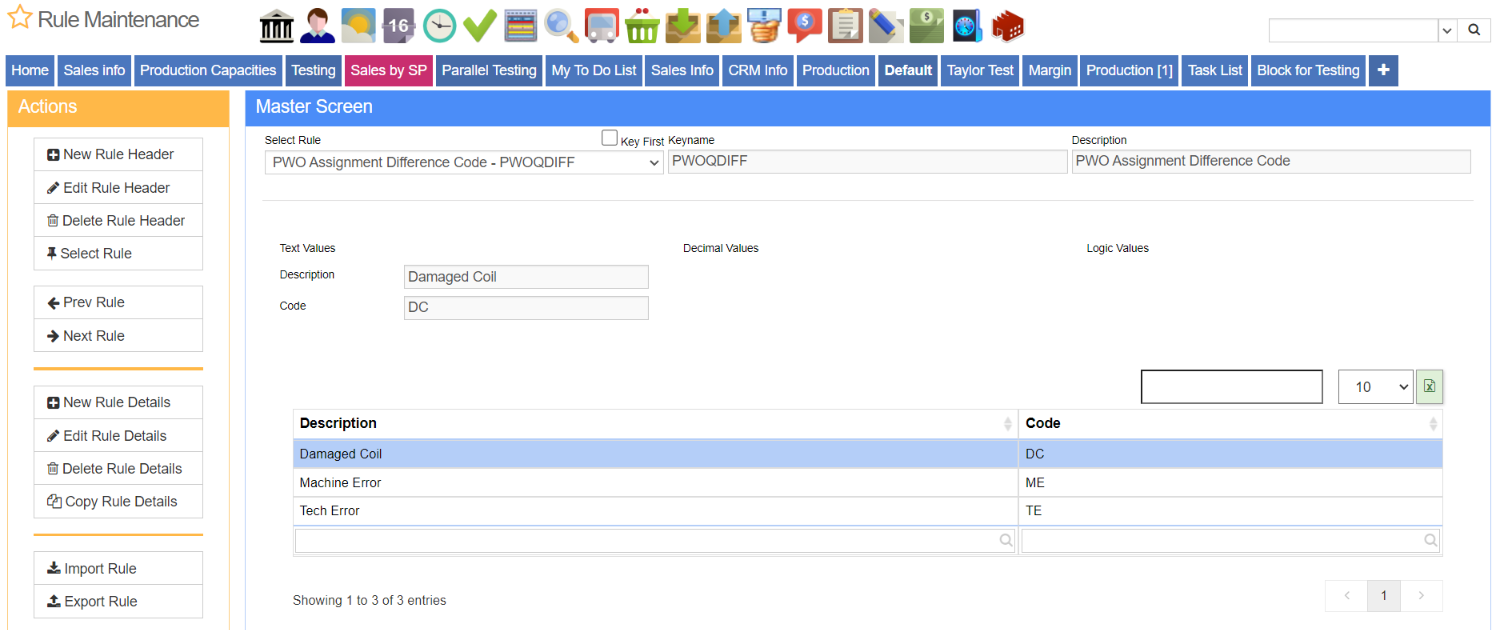
Task: Click New Rule Details
Action: [118, 402]
